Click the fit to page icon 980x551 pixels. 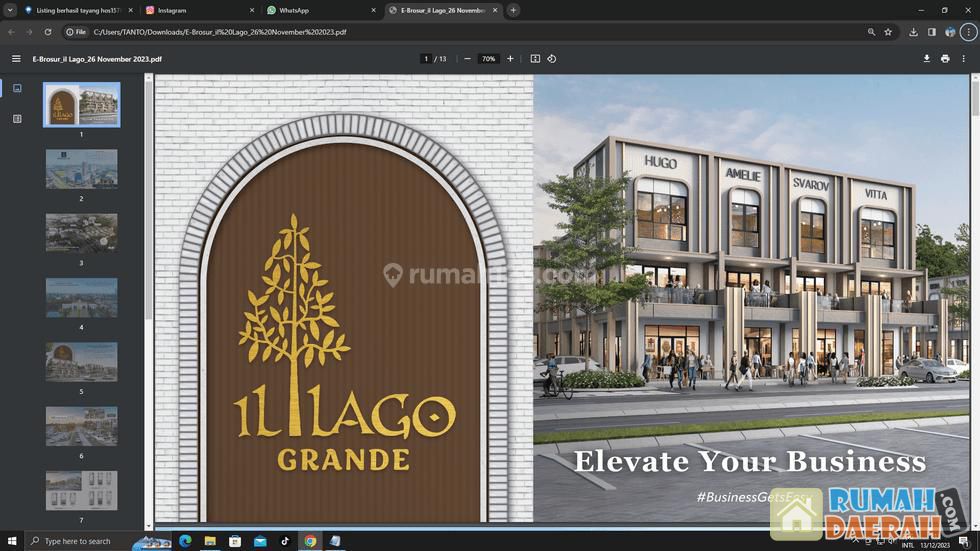[x=535, y=59]
